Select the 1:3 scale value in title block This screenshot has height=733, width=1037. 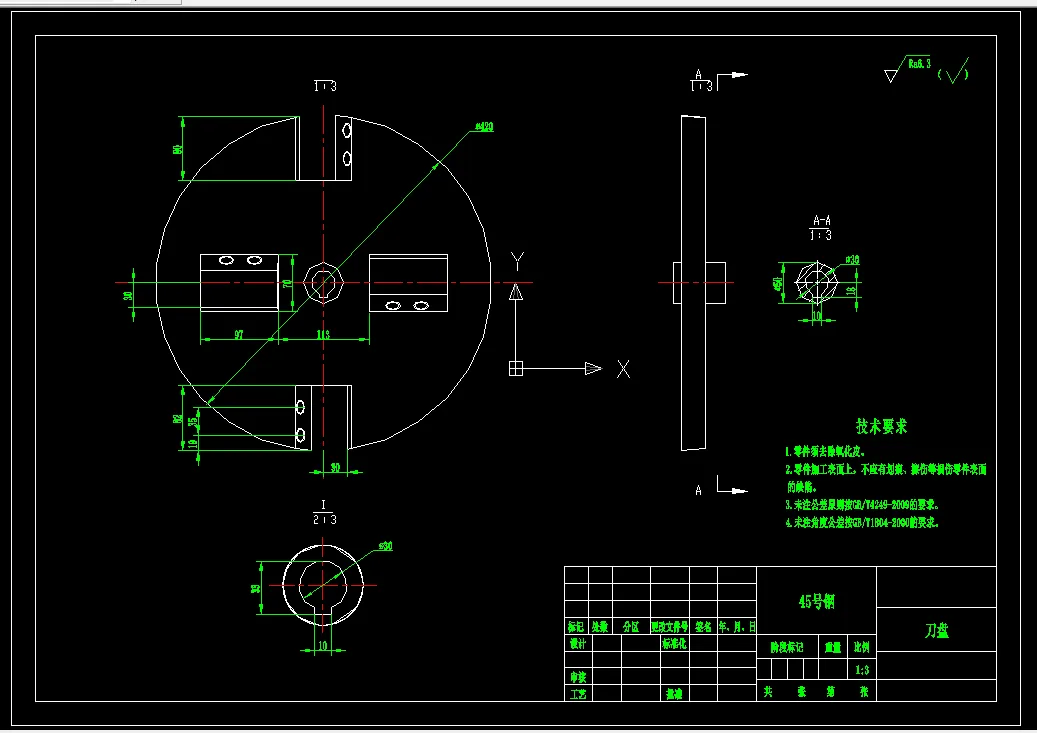(862, 669)
